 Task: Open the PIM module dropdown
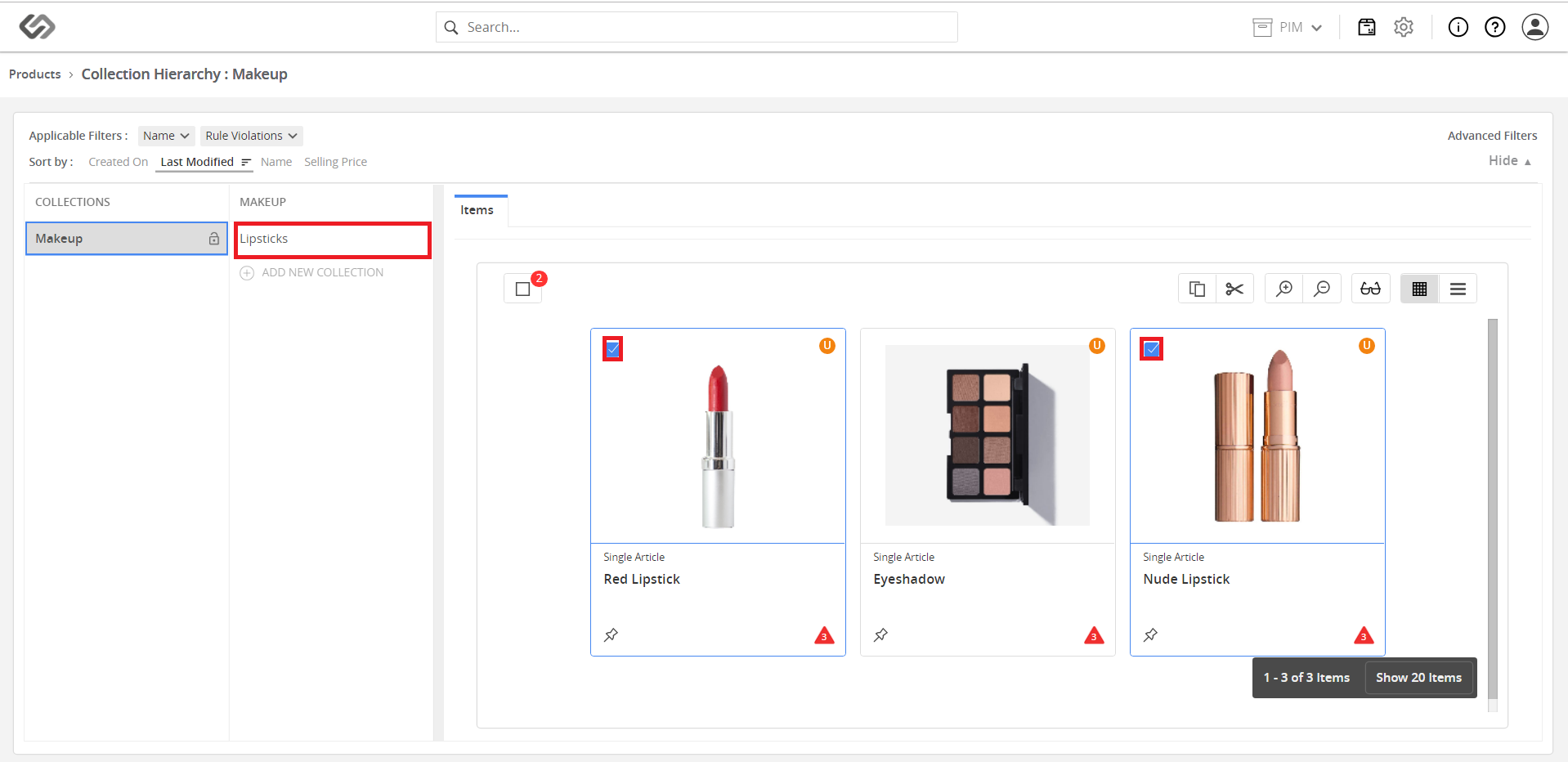tap(1288, 27)
